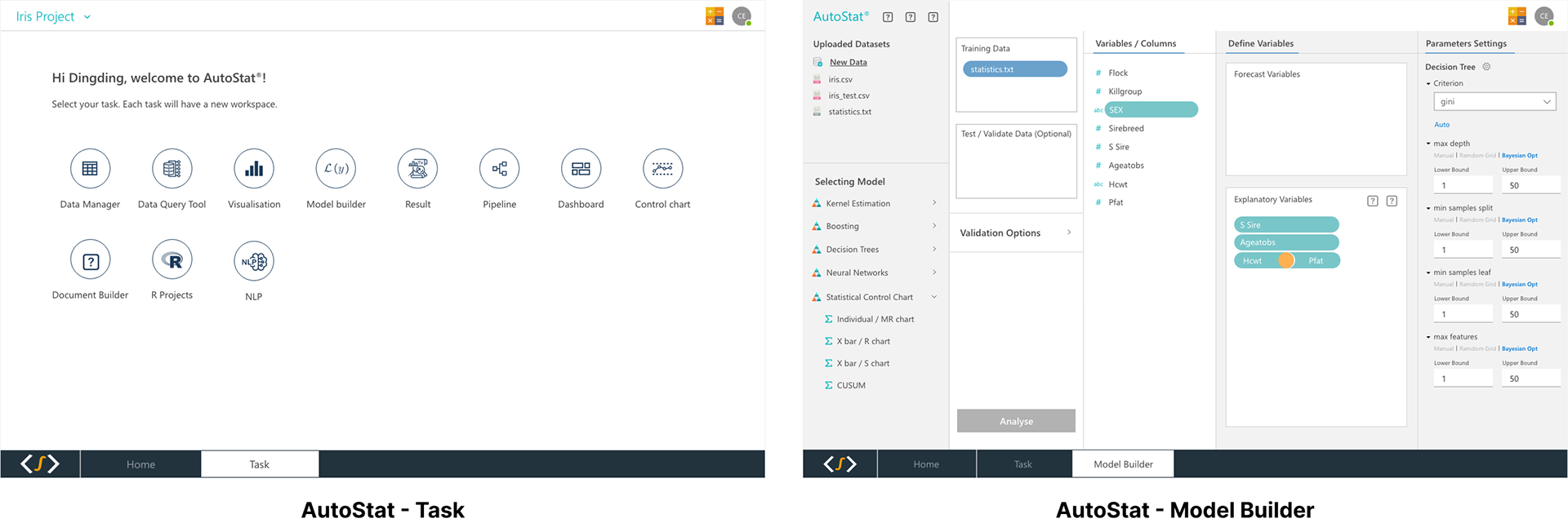This screenshot has height=523, width=1568.
Task: Click calculator icon in the Task screen header
Action: coord(715,16)
